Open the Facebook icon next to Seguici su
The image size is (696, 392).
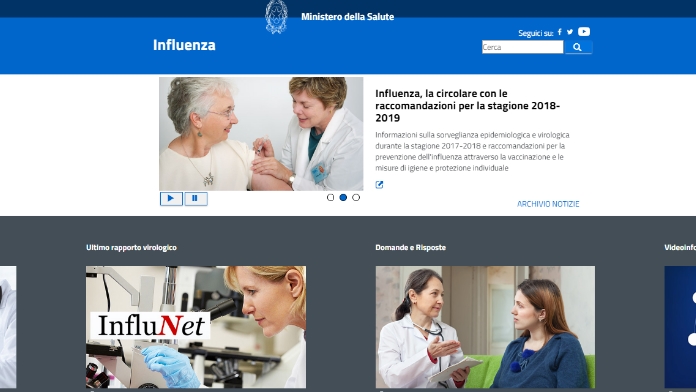click(559, 32)
